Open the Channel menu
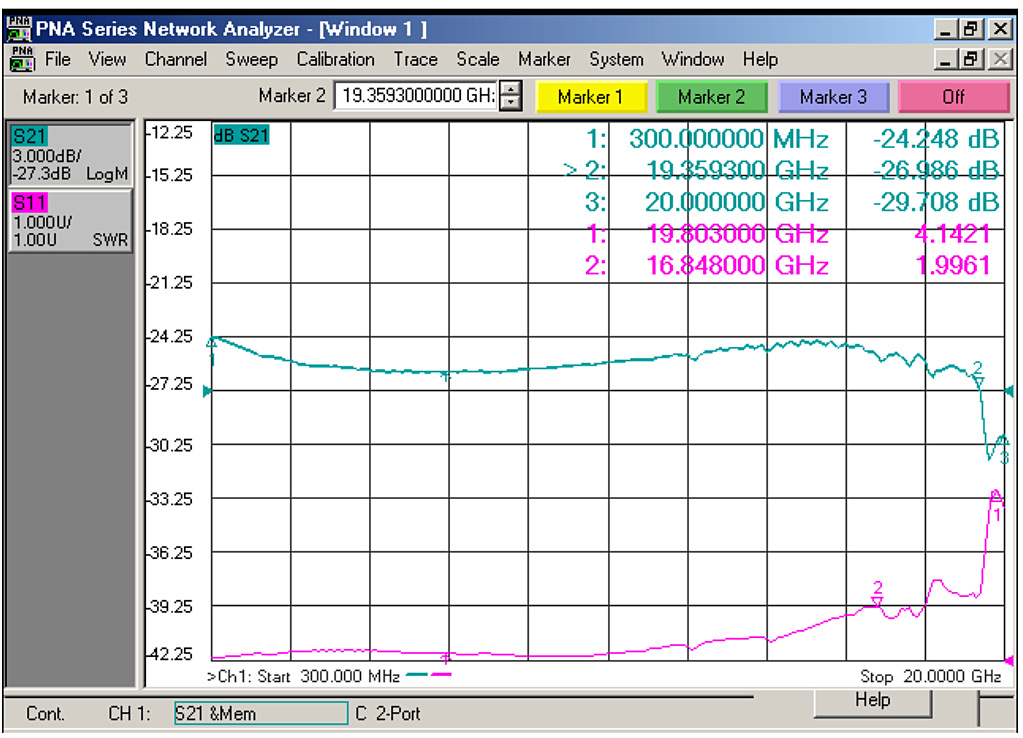1023x738 pixels. (176, 60)
